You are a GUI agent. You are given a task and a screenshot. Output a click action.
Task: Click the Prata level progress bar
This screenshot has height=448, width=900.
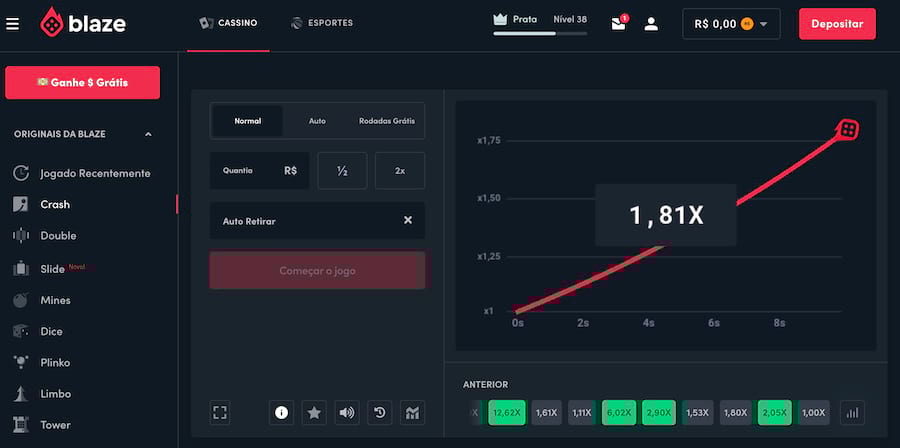[x=540, y=34]
